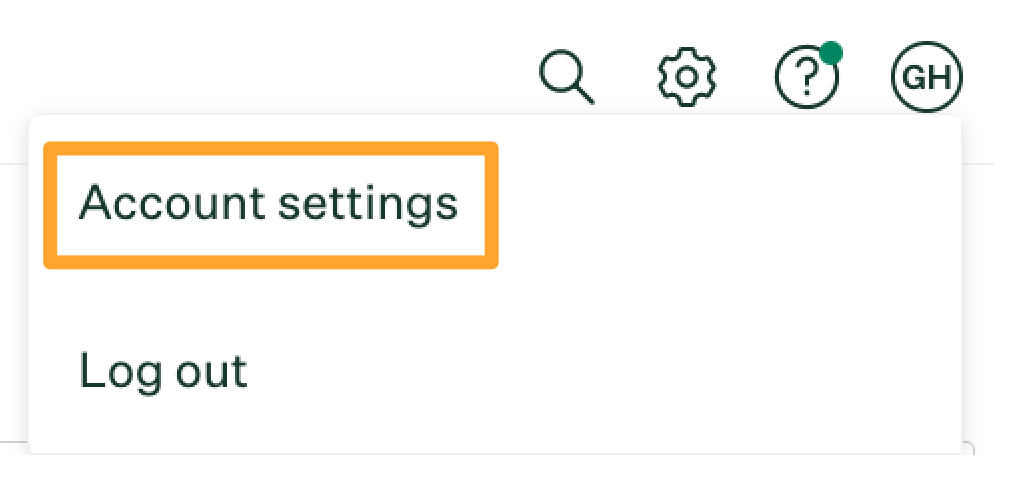
Task: Click the orange-highlighted Account settings entry
Action: click(x=271, y=205)
